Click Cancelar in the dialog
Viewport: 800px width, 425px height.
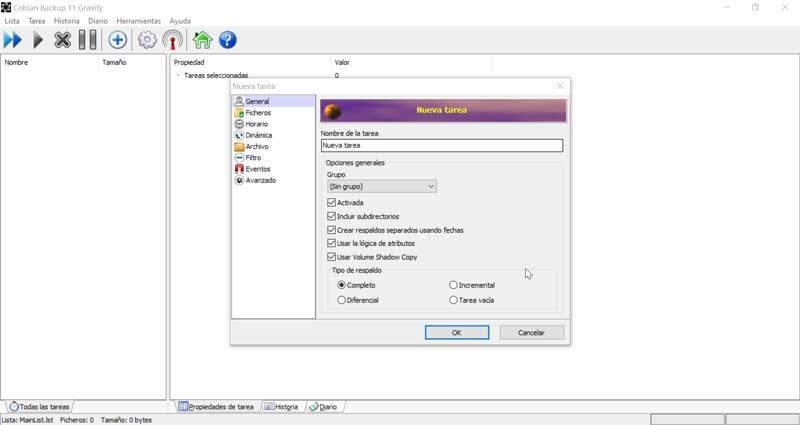point(532,333)
